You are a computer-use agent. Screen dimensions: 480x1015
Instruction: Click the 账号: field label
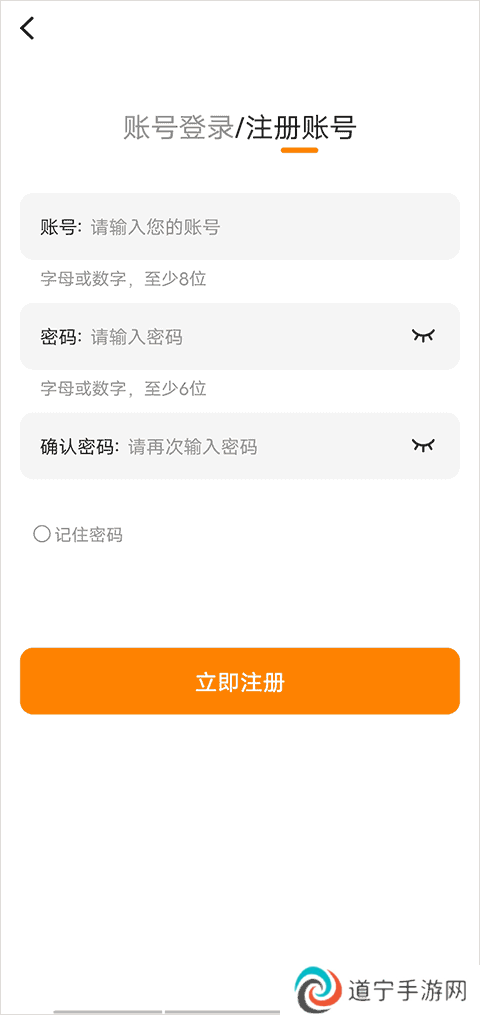[62, 227]
